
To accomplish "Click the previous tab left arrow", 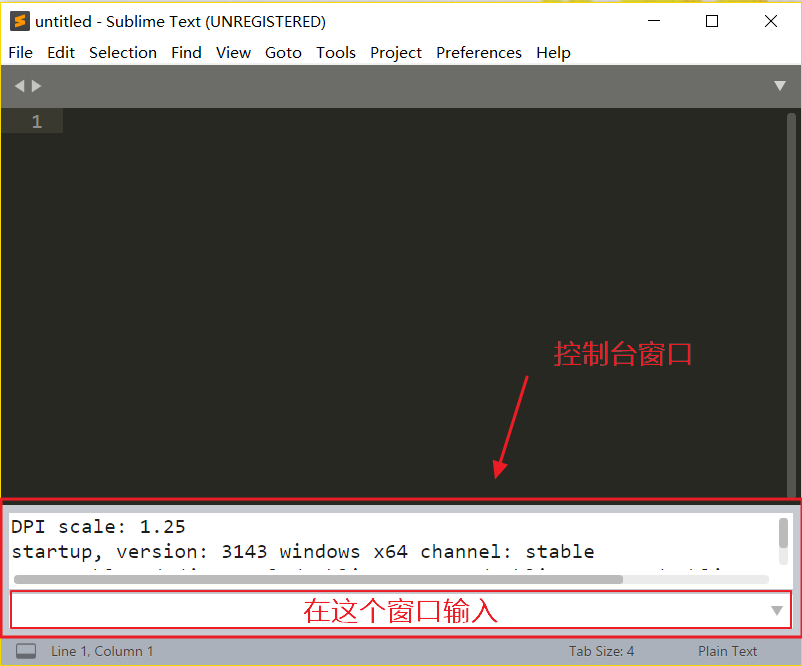I will [x=19, y=86].
